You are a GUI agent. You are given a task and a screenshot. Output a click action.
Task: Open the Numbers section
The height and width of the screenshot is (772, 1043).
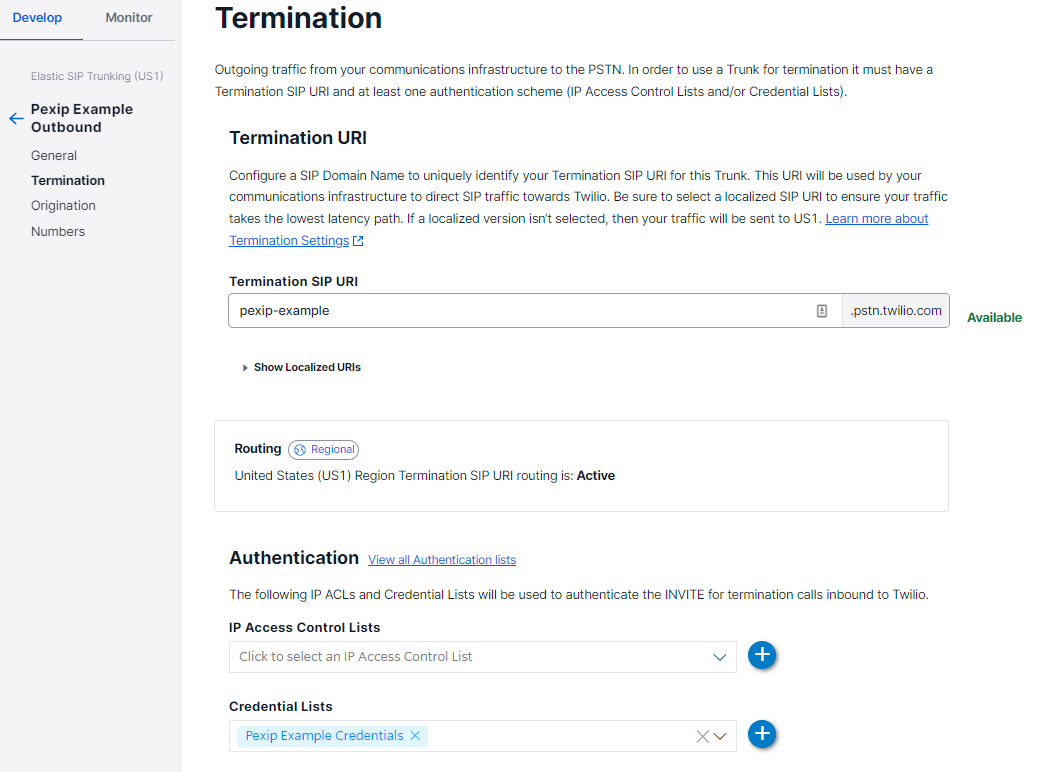point(58,231)
